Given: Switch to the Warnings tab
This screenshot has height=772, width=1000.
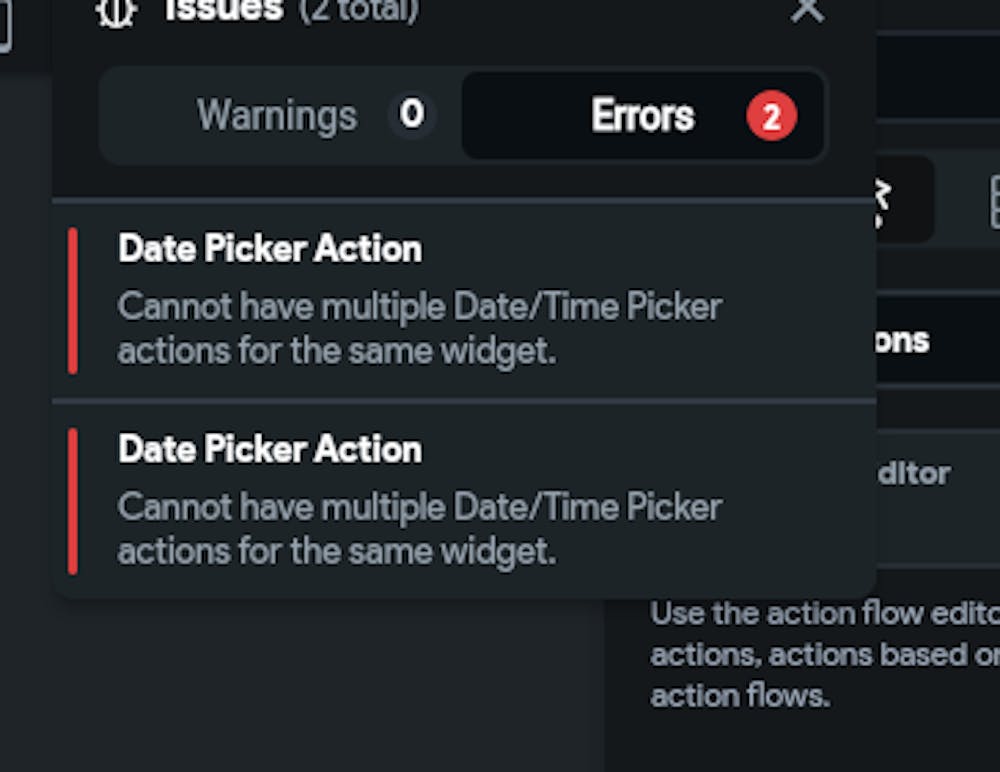Looking at the screenshot, I should tap(277, 116).
